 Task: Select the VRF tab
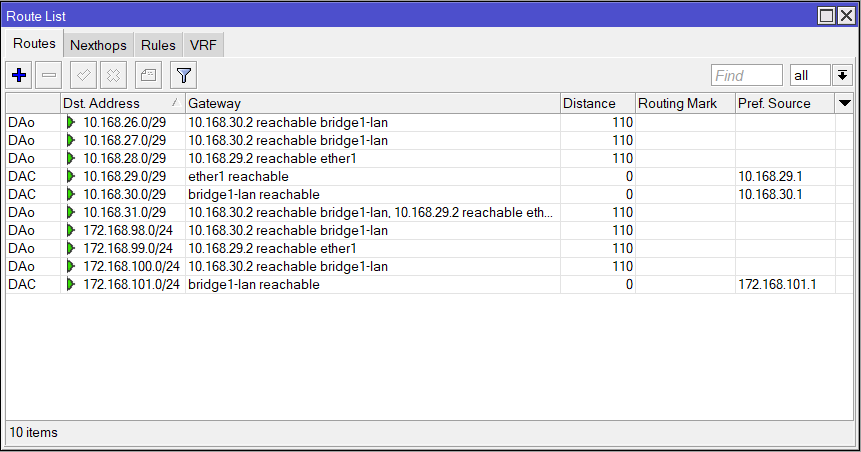coord(204,45)
